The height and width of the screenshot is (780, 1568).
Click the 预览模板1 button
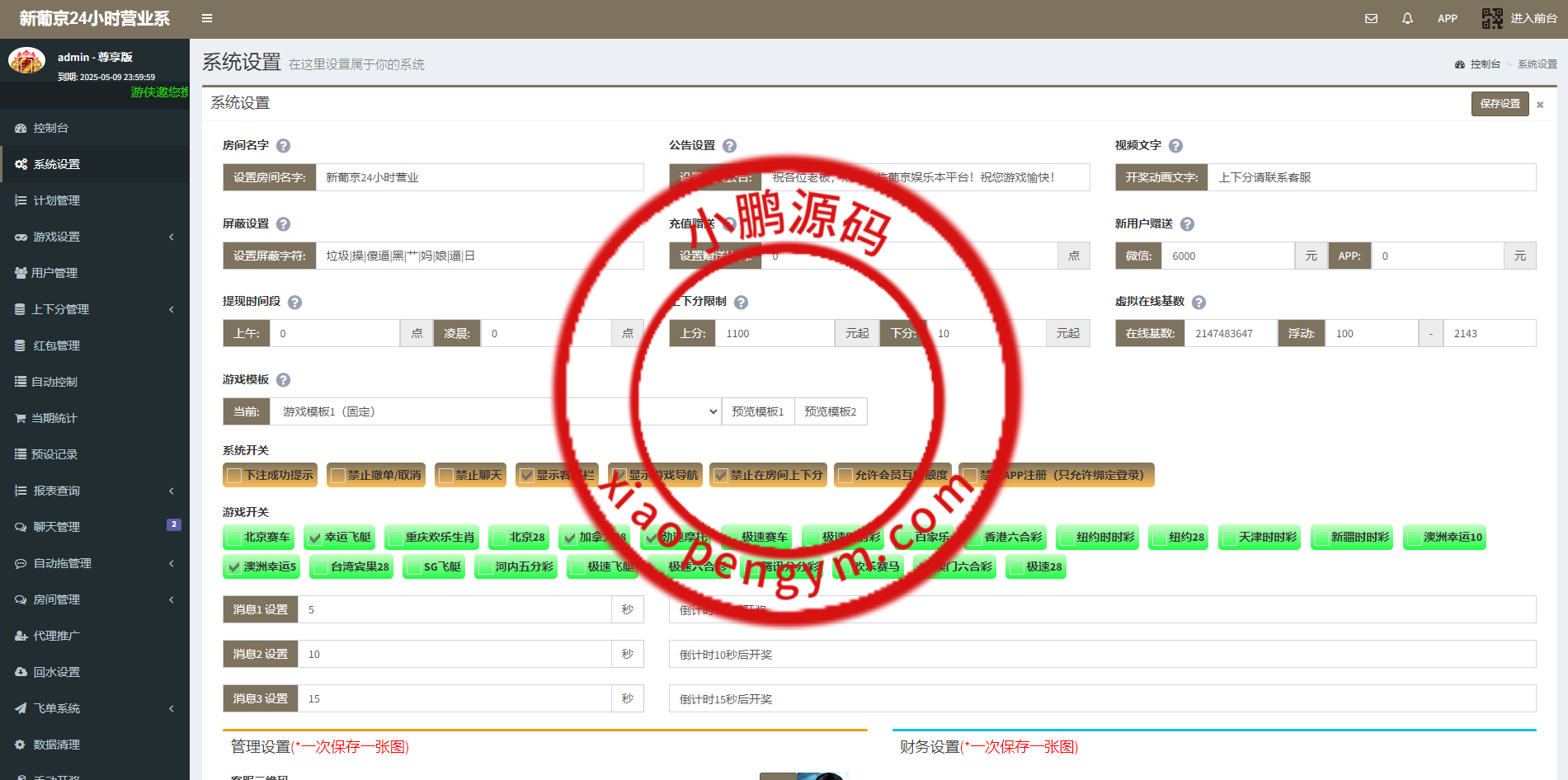tap(757, 411)
